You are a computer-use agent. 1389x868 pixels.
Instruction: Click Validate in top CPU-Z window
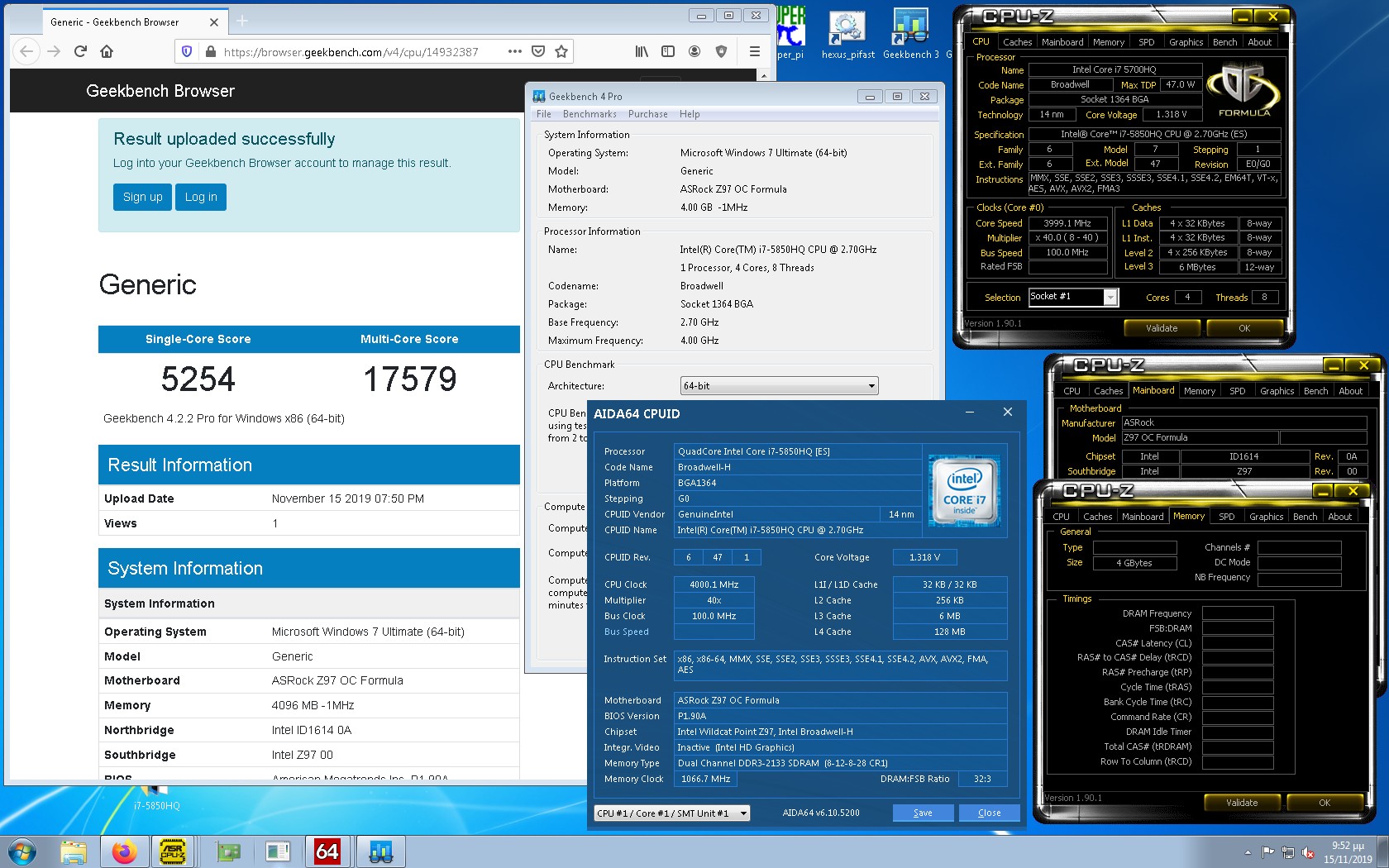click(x=1161, y=328)
